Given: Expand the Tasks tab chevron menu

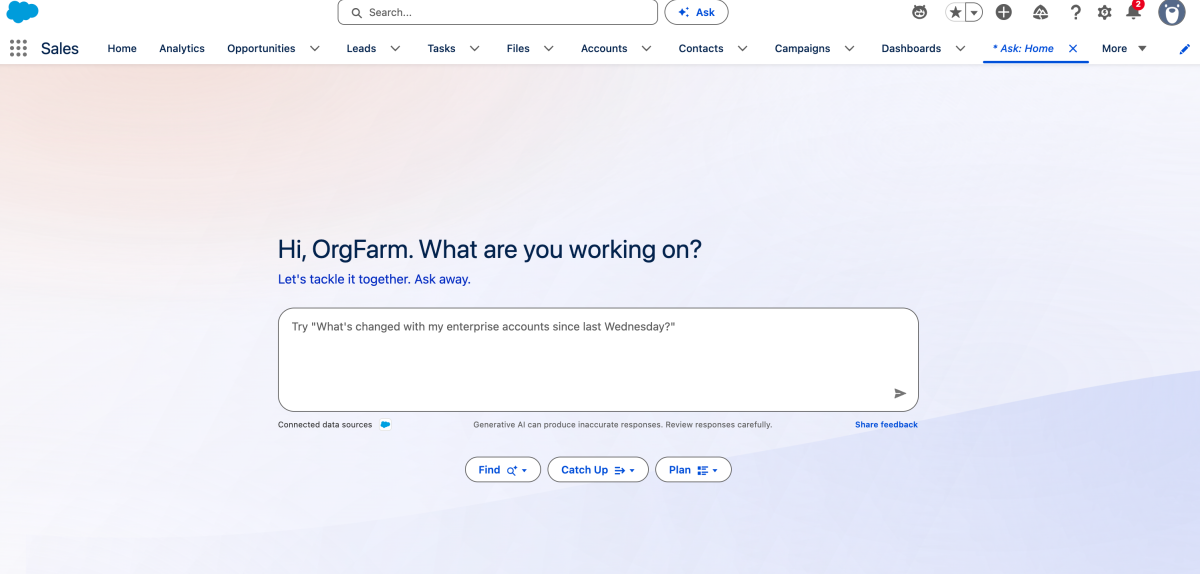Looking at the screenshot, I should 474,48.
